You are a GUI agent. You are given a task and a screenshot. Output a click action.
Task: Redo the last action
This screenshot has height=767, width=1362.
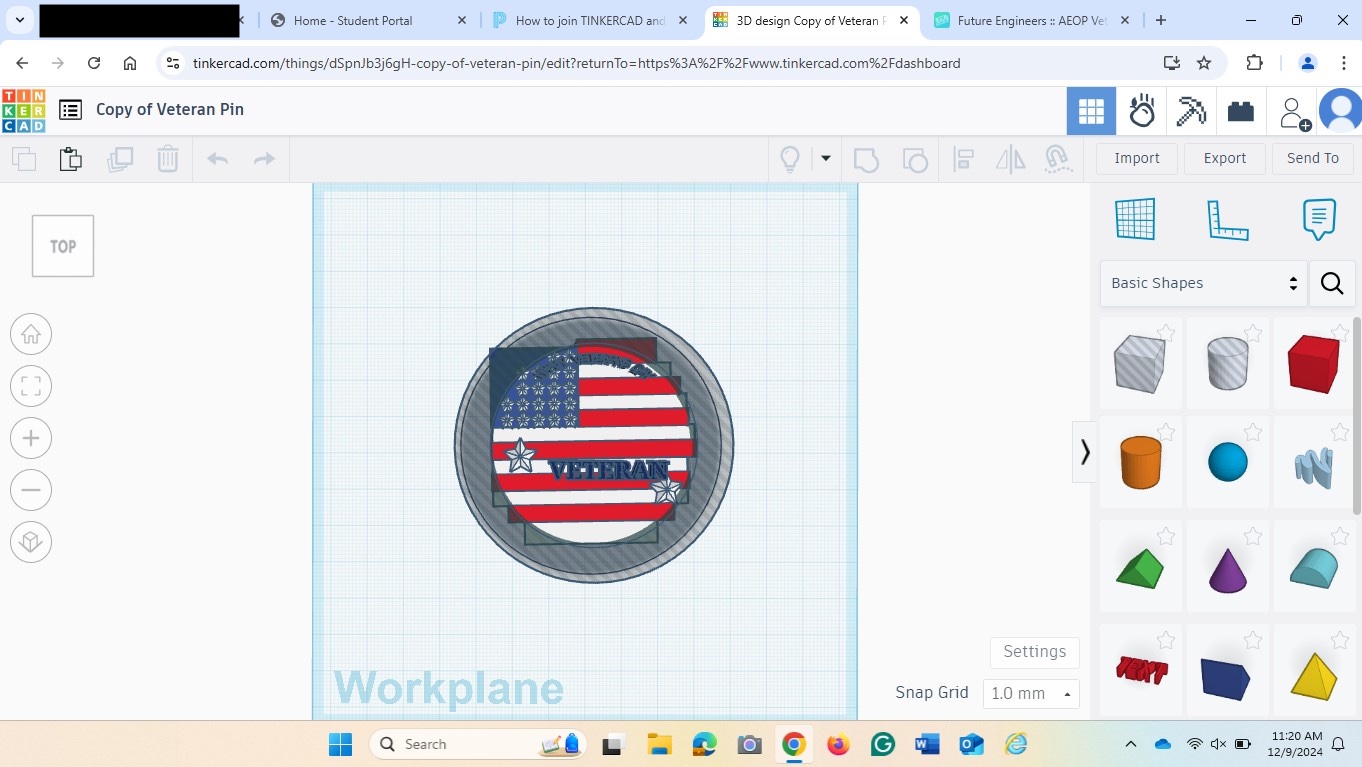click(264, 159)
